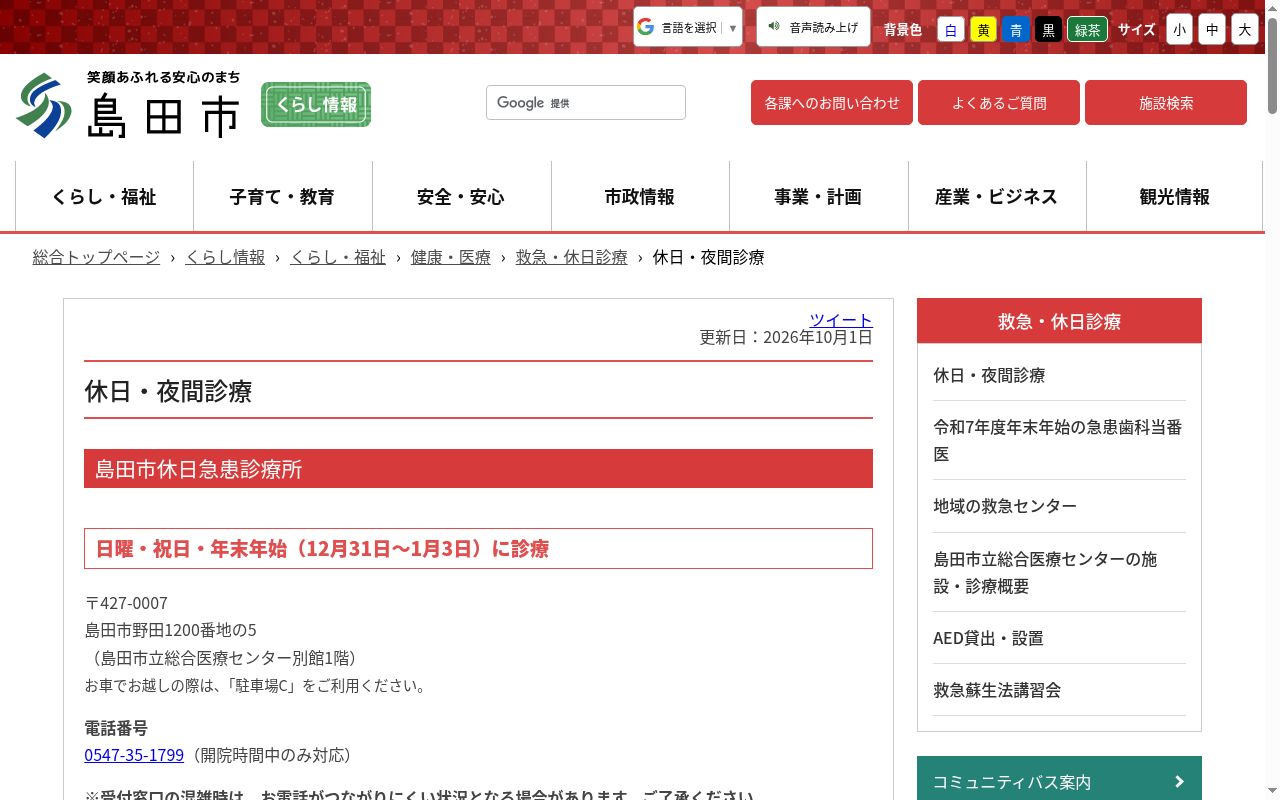
Task: Set text size to medium (中)
Action: [x=1212, y=29]
